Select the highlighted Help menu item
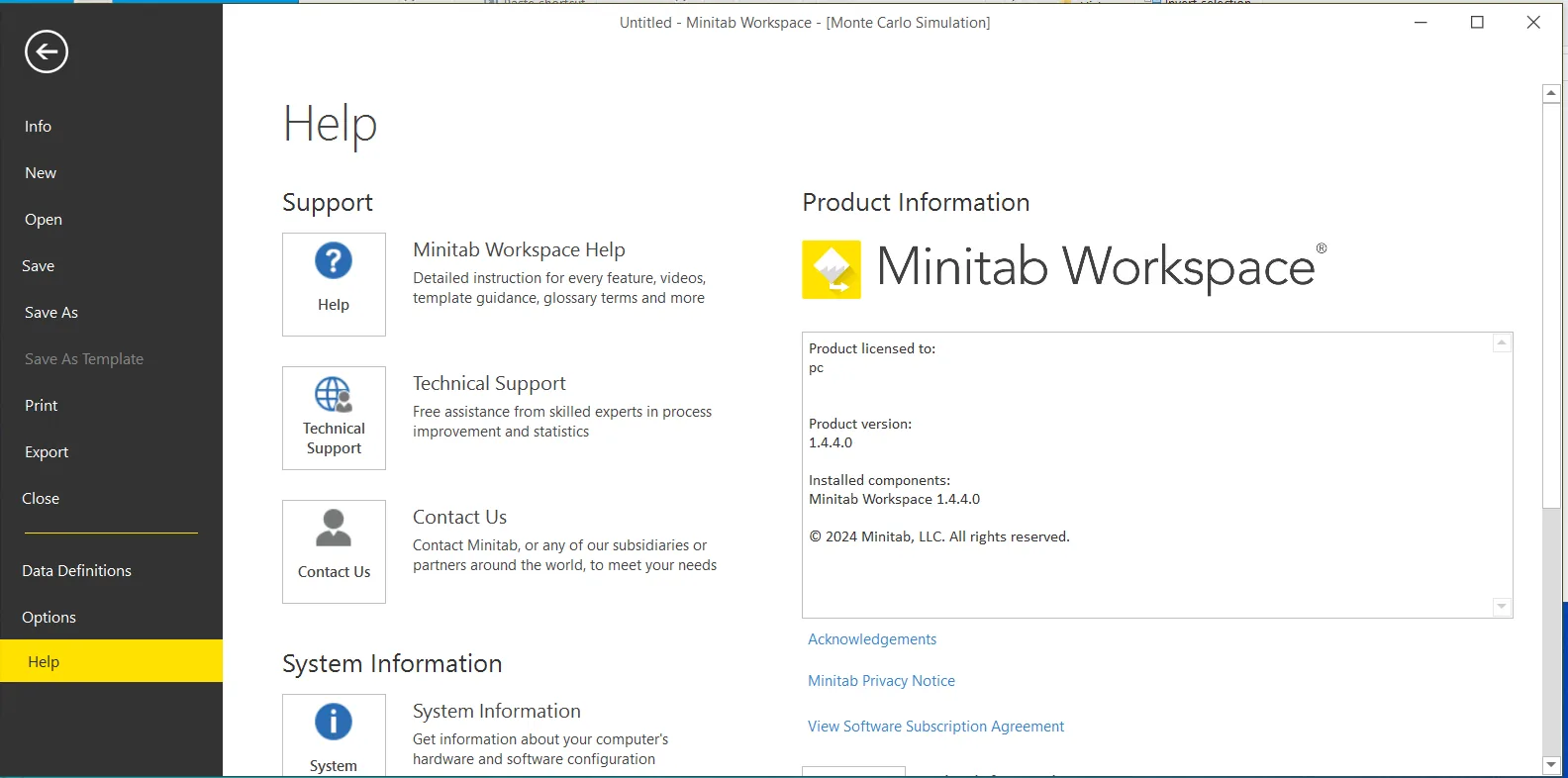Screen dimensions: 1568x778 pyautogui.click(x=111, y=661)
